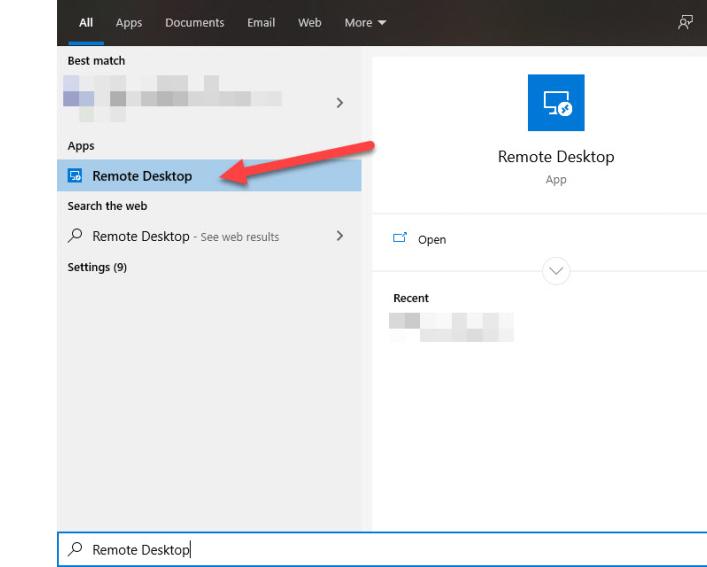Expand the web results chevron arrow
The height and width of the screenshot is (567, 707).
tap(340, 235)
